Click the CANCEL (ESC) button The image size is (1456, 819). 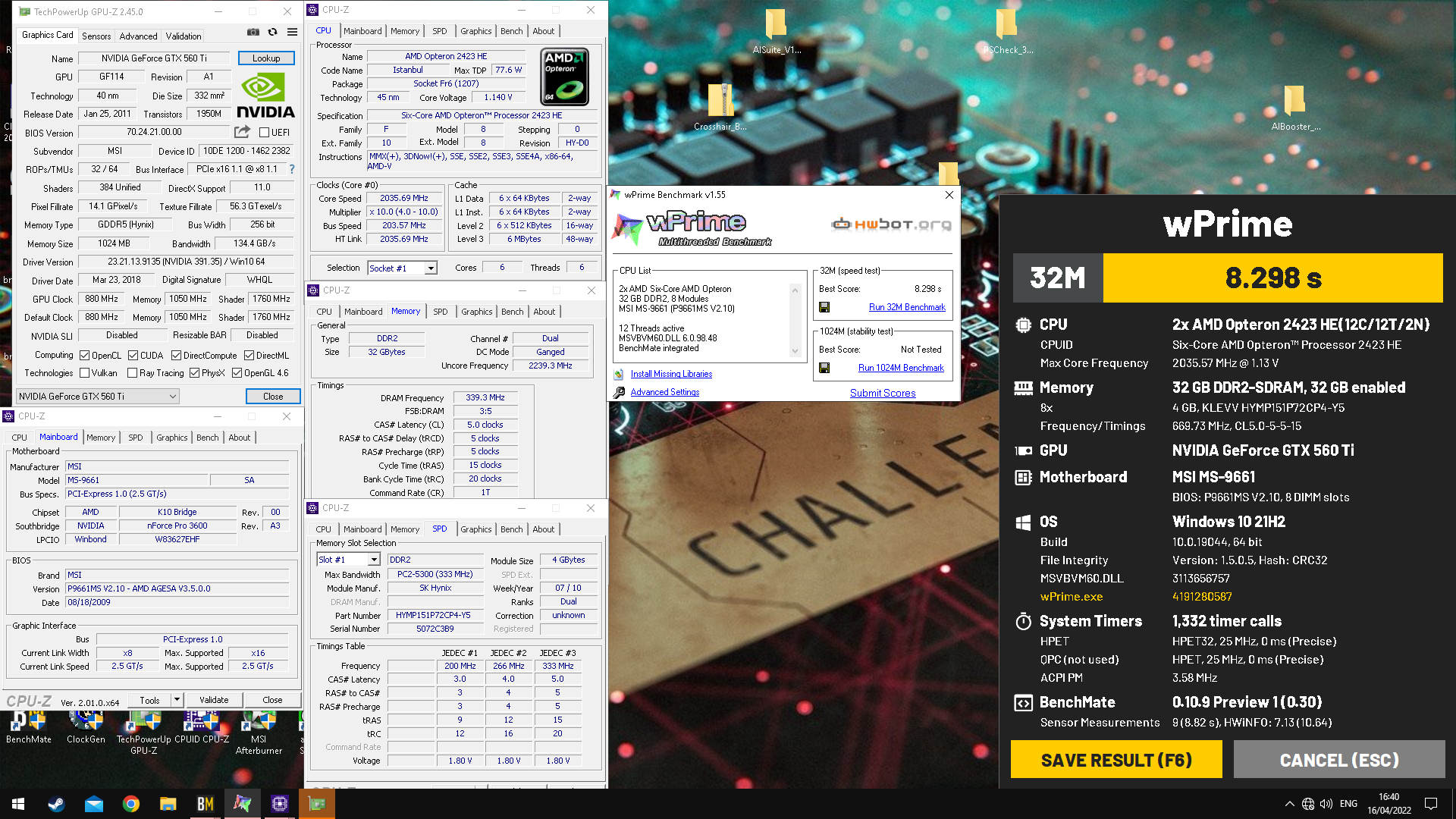coord(1339,760)
